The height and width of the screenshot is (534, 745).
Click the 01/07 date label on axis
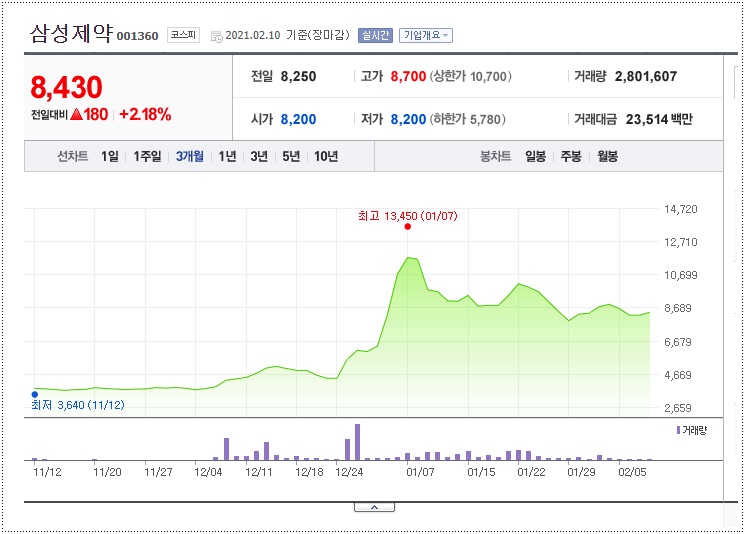tap(420, 472)
